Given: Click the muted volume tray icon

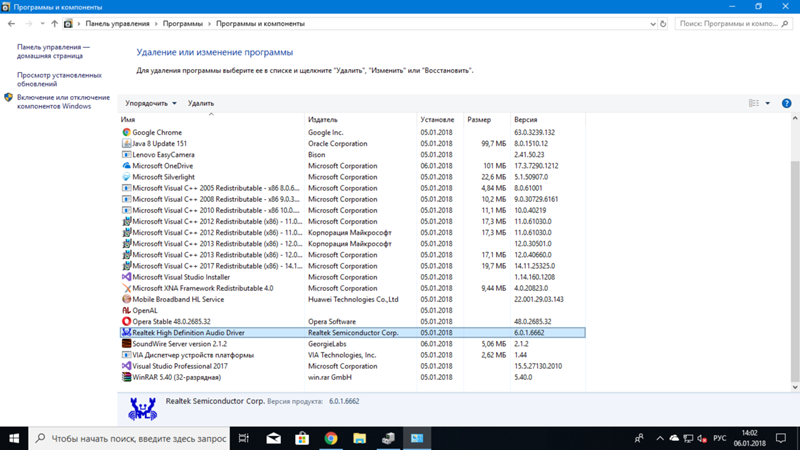Looking at the screenshot, I should point(702,439).
